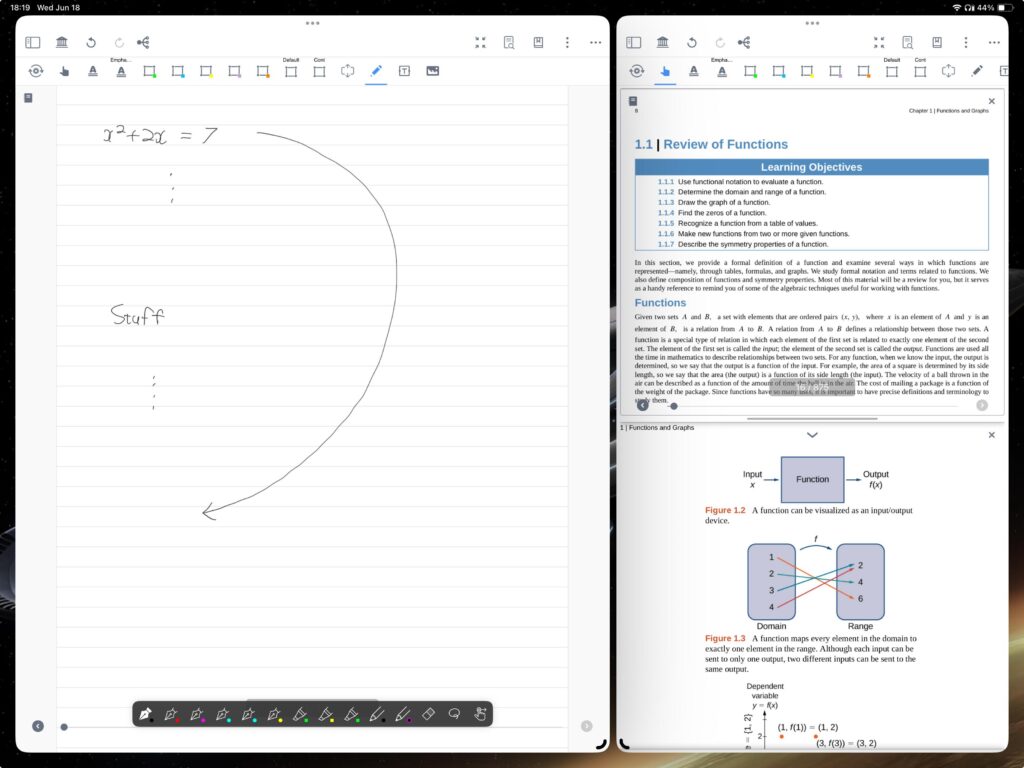Select the blue Pen tool

click(x=375, y=71)
